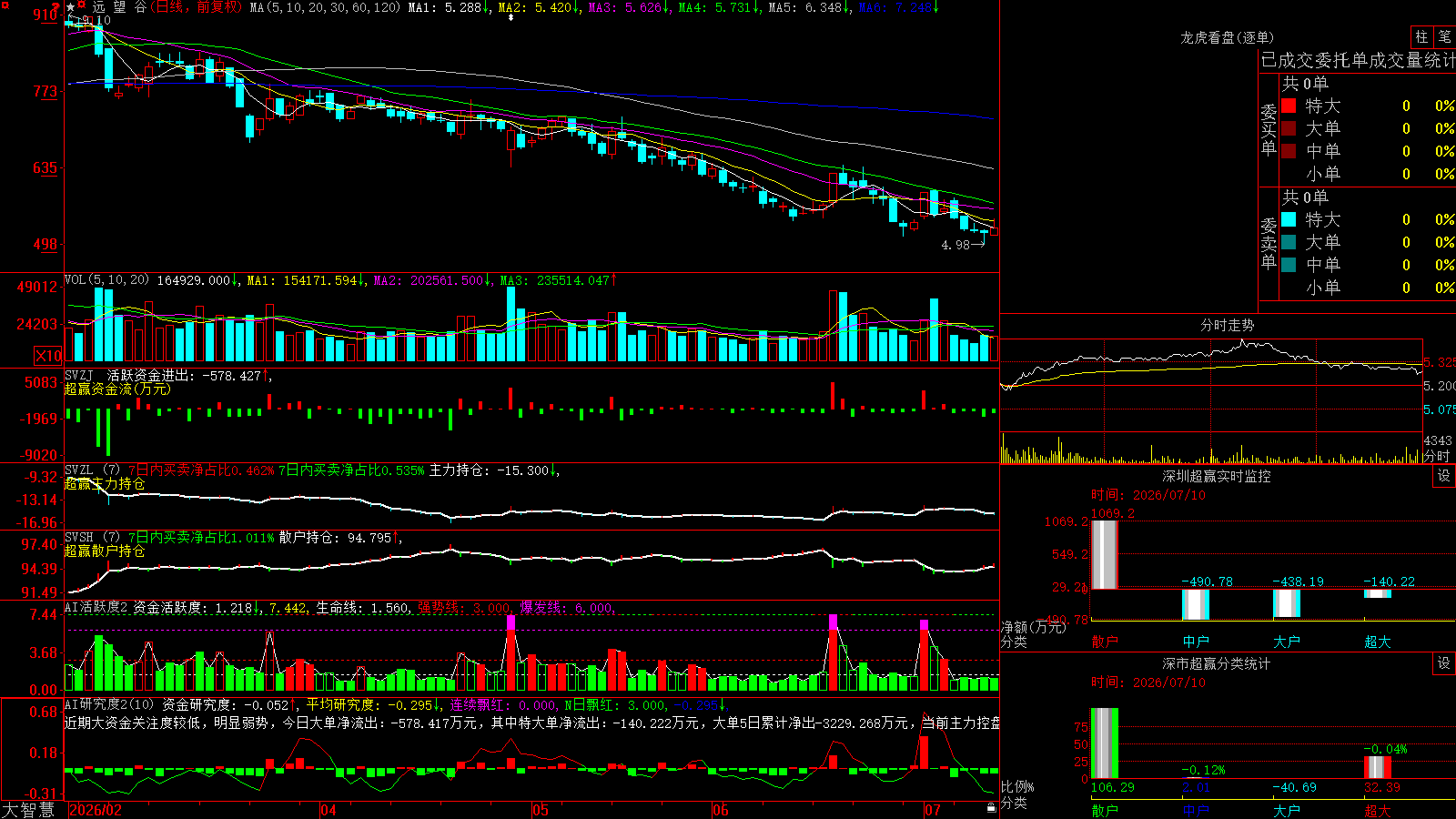The width and height of the screenshot is (1456, 819).
Task: Click the 04 month marker on time axis
Action: [329, 810]
